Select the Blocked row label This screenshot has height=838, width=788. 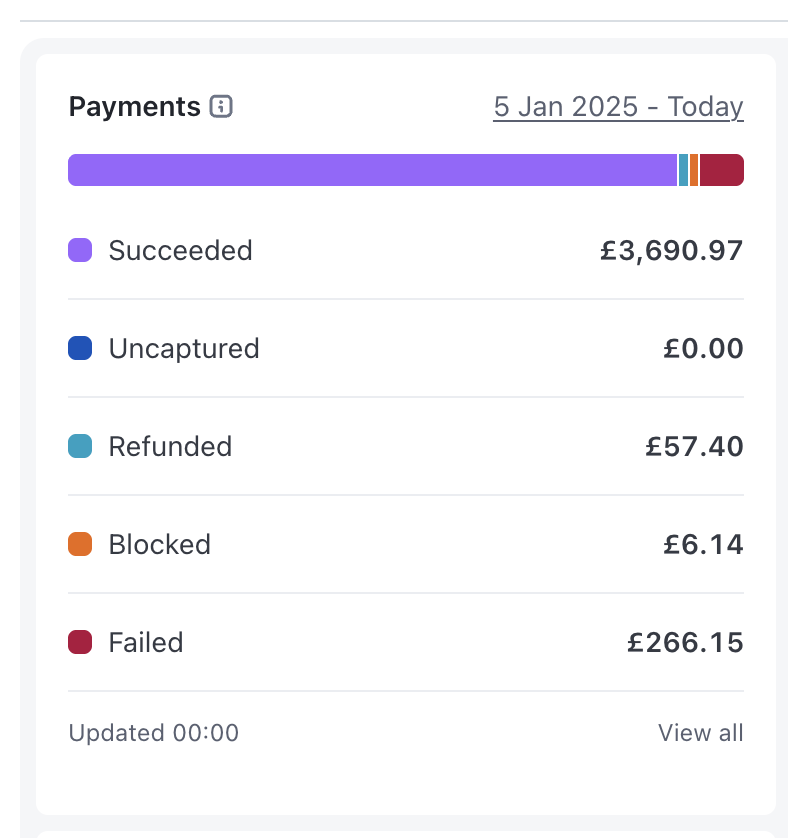coord(160,544)
